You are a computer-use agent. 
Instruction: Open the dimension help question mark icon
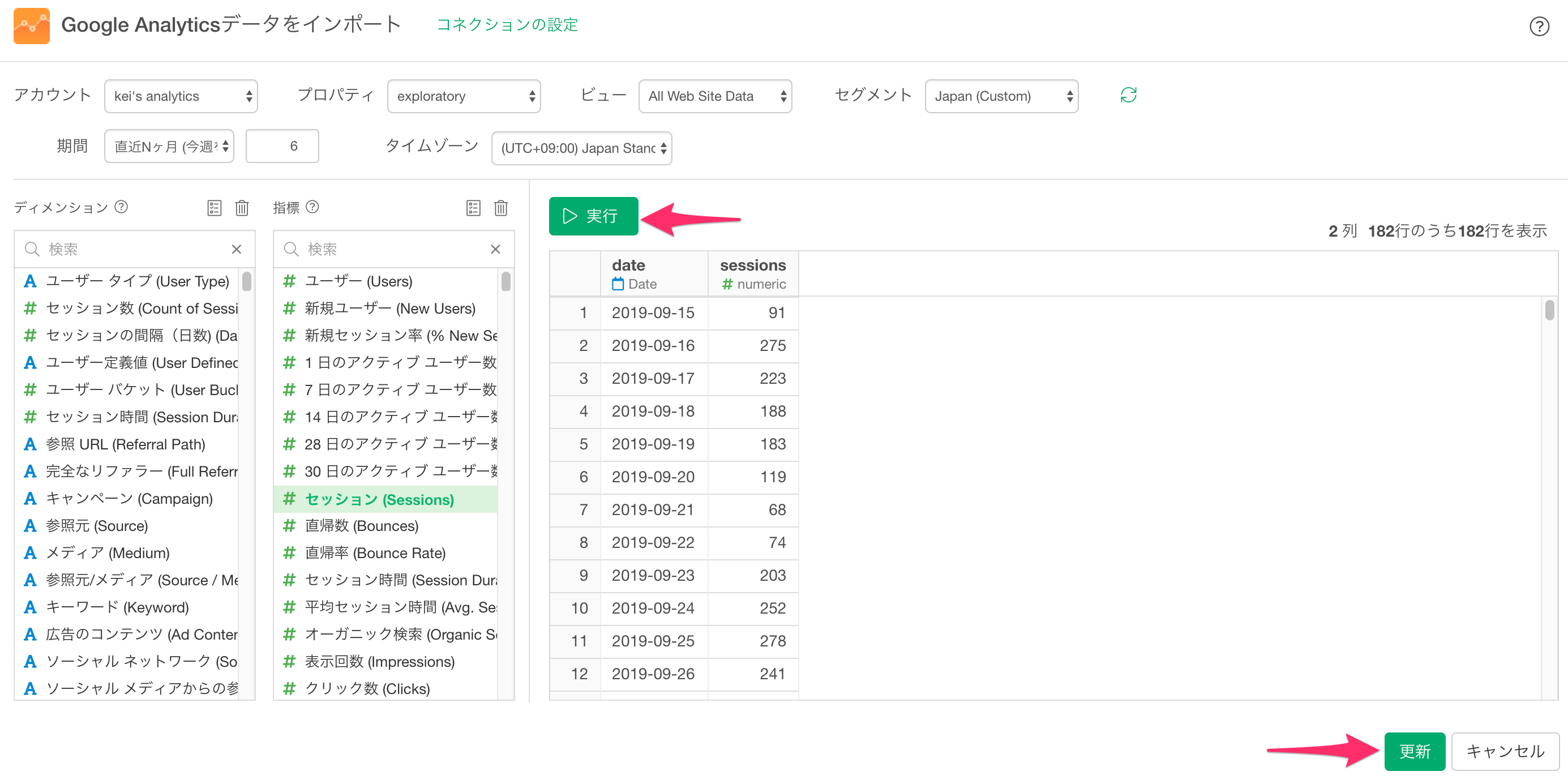[x=121, y=207]
